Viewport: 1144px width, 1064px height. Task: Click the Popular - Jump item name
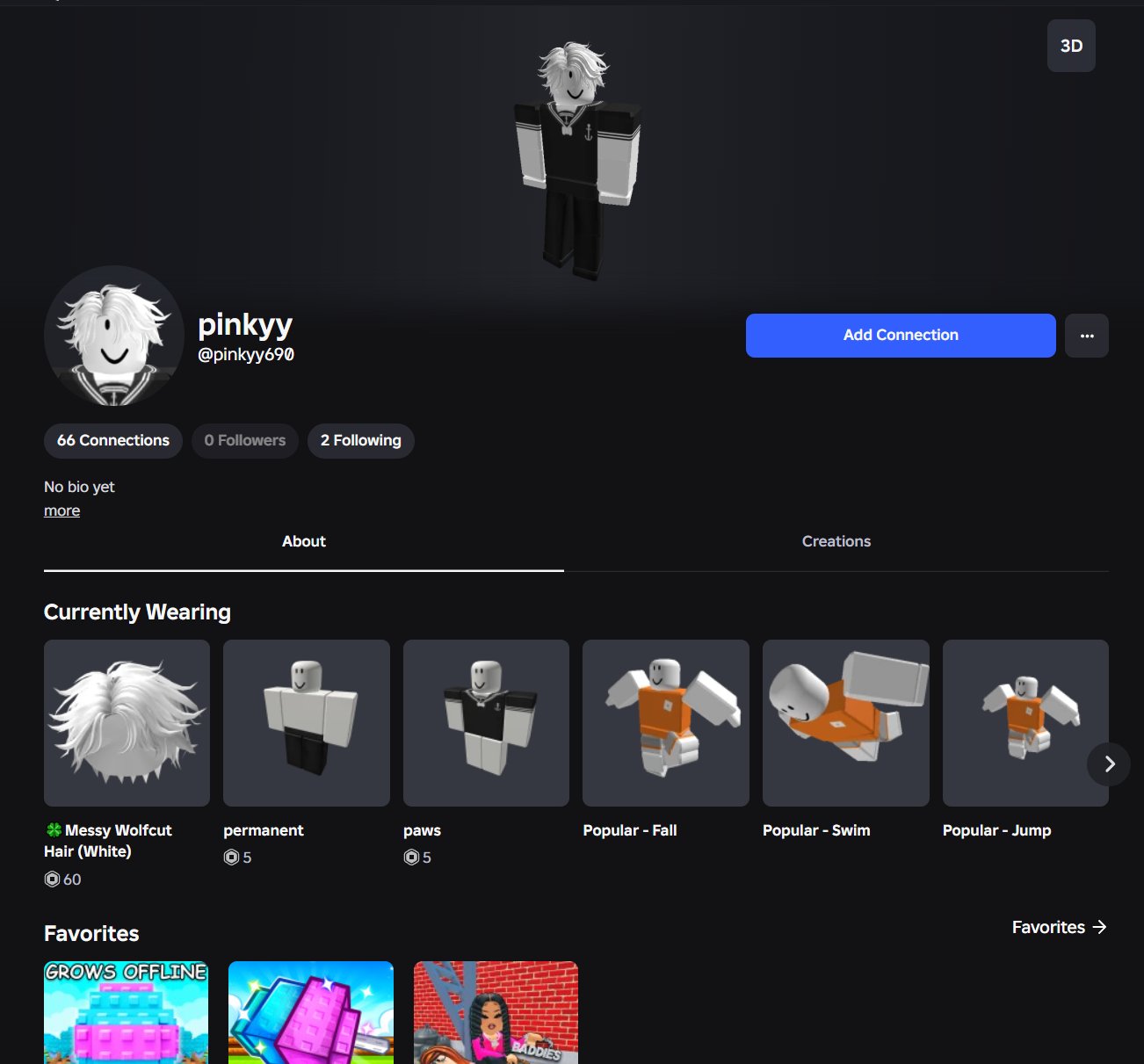click(x=996, y=830)
